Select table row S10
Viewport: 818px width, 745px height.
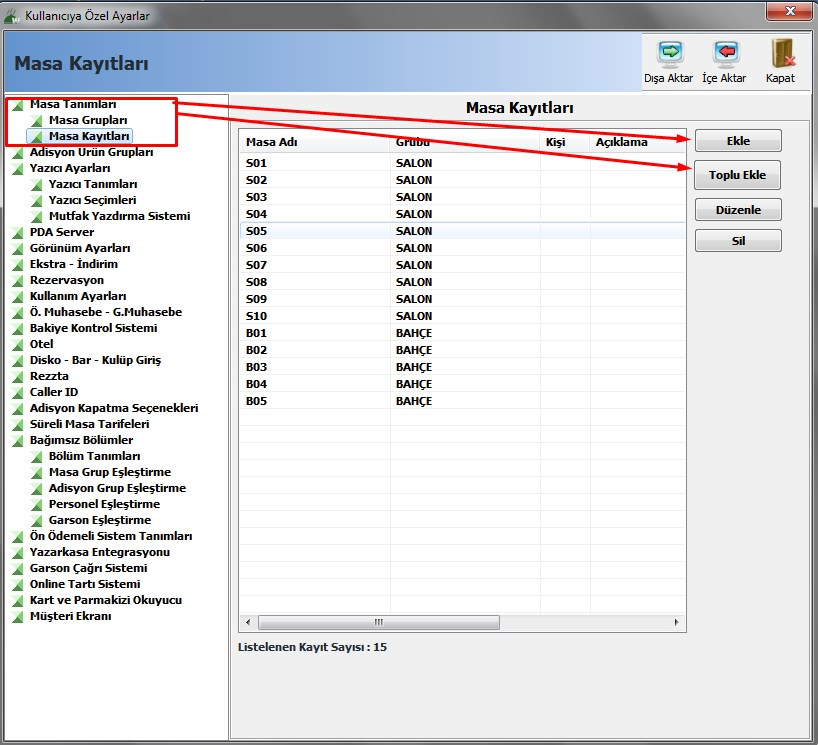463,316
